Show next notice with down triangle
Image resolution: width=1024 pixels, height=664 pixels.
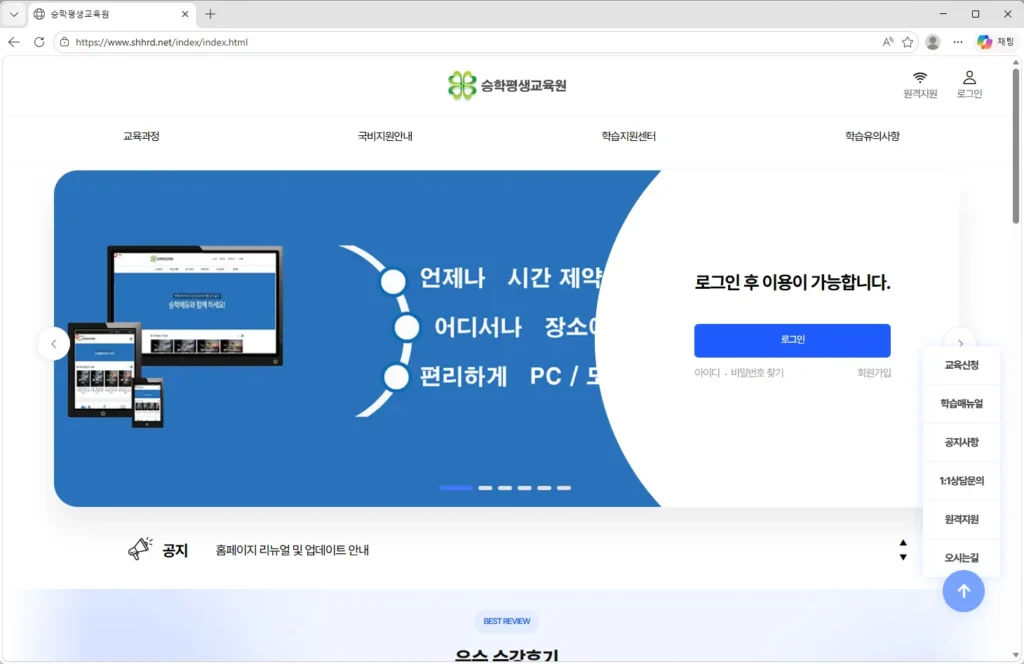(x=903, y=557)
